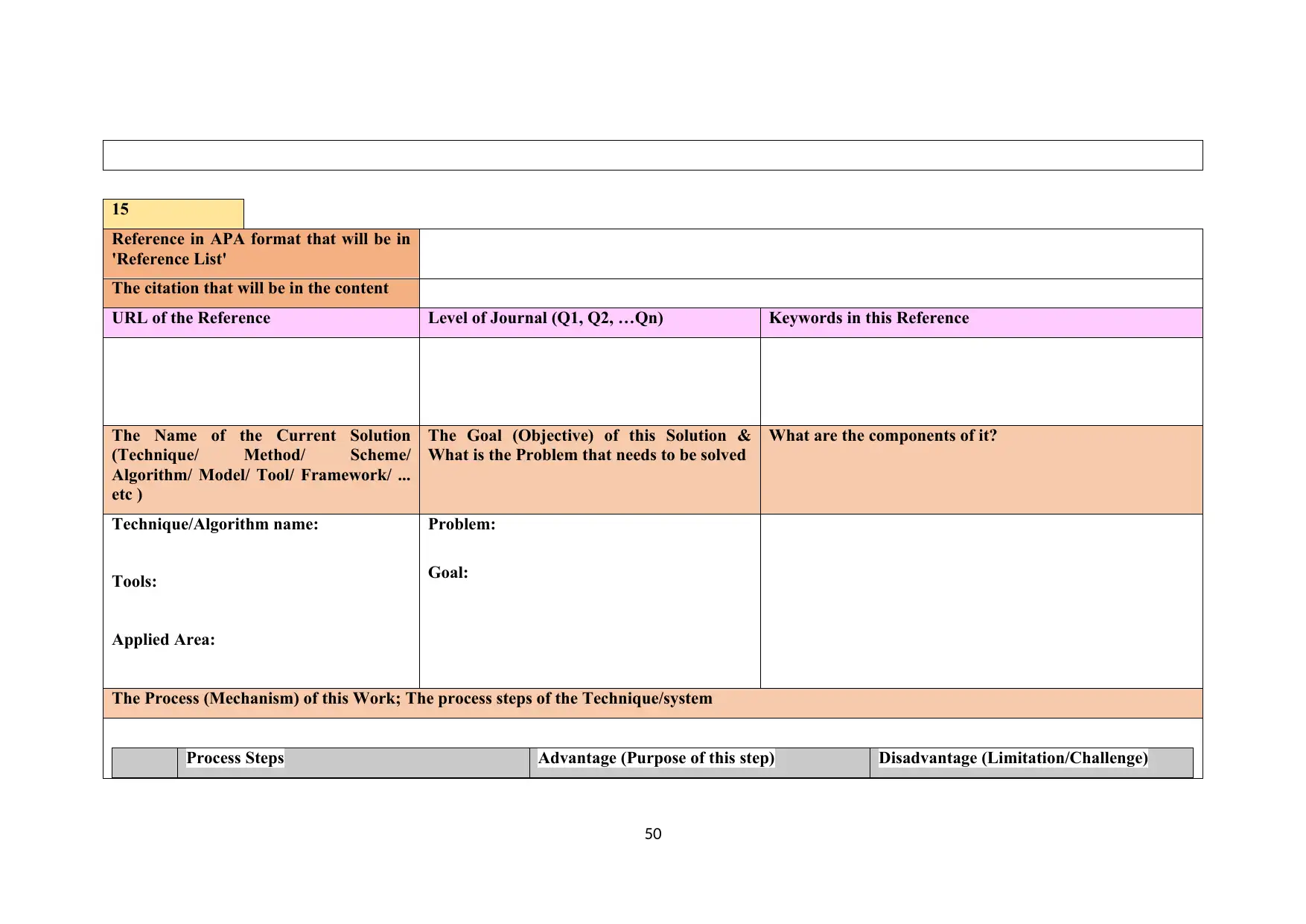Select 'Reference in APA format' label cell
This screenshot has width=1306, height=924.
tap(261, 254)
